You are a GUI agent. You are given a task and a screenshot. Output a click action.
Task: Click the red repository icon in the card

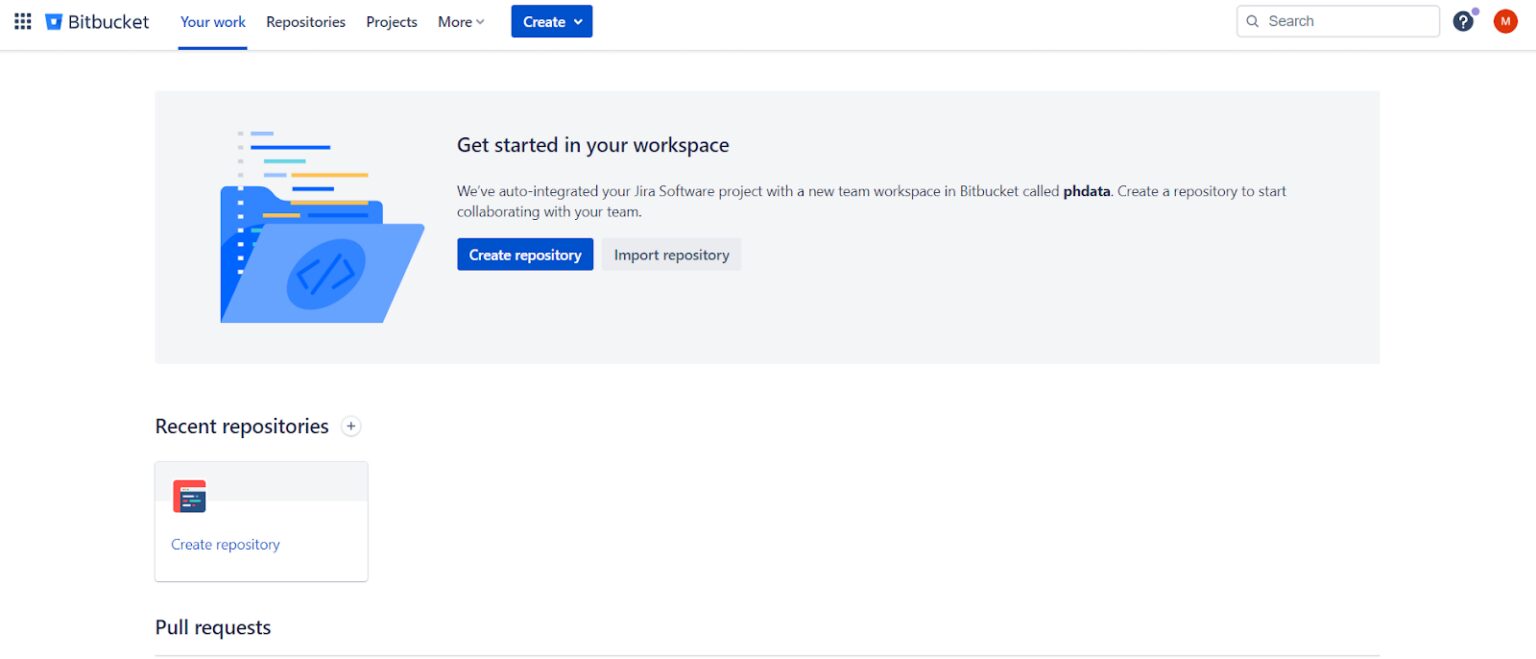pyautogui.click(x=191, y=495)
